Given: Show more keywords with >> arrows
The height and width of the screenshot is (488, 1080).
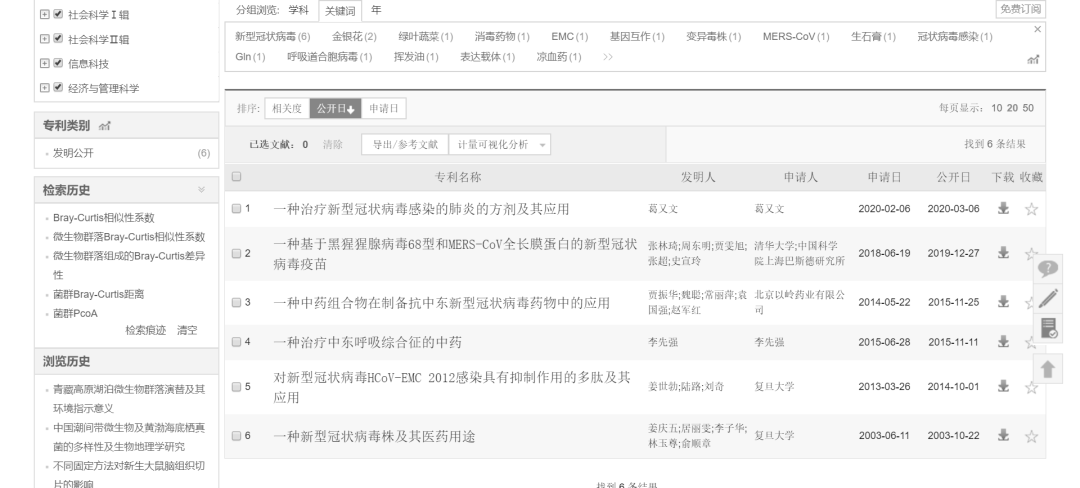Looking at the screenshot, I should pyautogui.click(x=608, y=57).
